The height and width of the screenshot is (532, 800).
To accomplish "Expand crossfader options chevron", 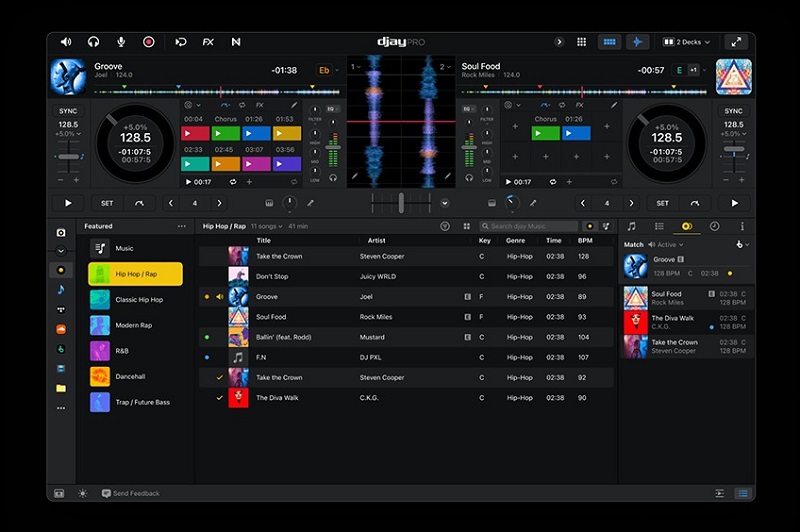I will 445,203.
